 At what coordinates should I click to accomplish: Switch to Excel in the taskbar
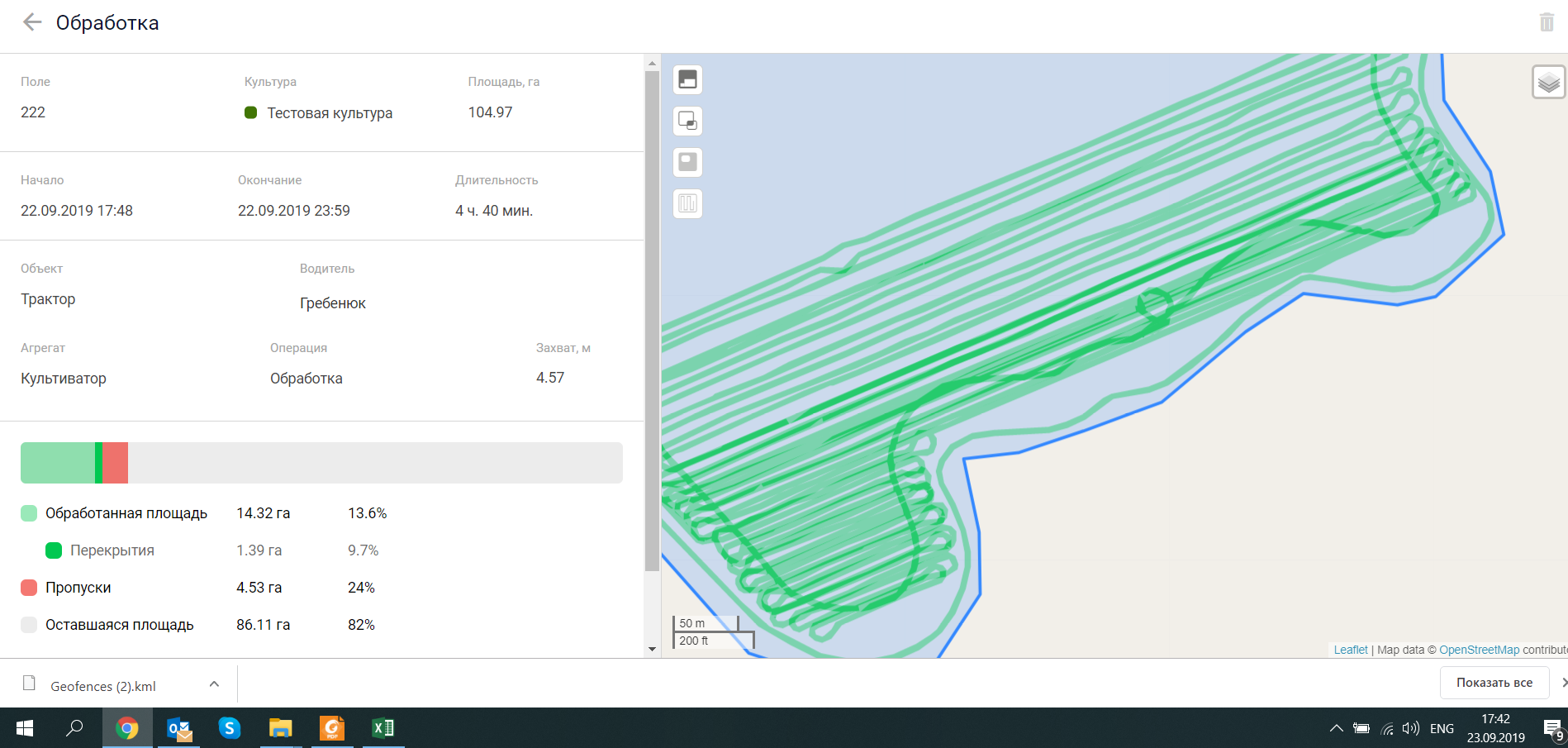click(x=383, y=728)
